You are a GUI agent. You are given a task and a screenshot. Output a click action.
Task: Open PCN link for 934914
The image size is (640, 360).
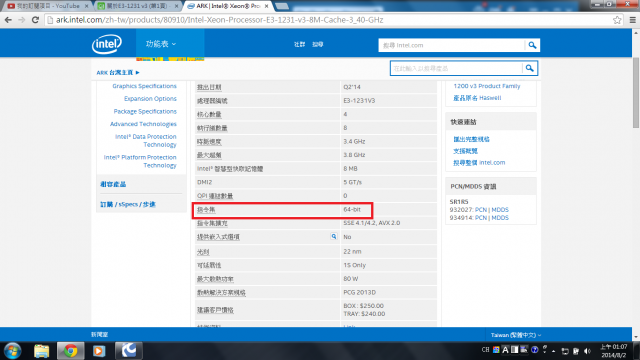pos(481,218)
